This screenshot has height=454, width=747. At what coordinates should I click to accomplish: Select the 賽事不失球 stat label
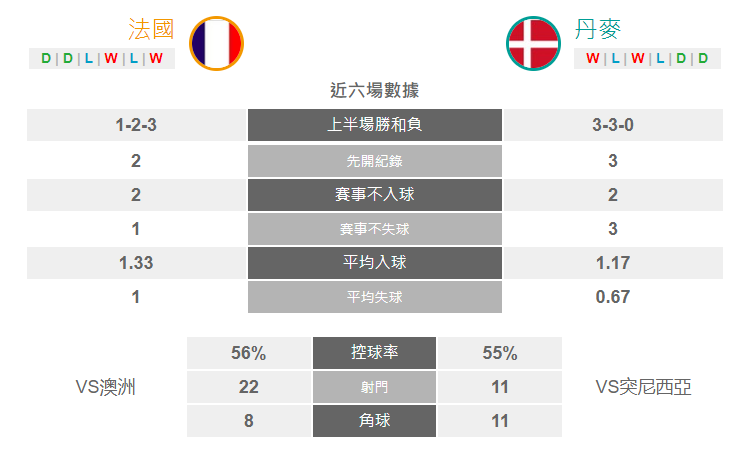(x=374, y=229)
